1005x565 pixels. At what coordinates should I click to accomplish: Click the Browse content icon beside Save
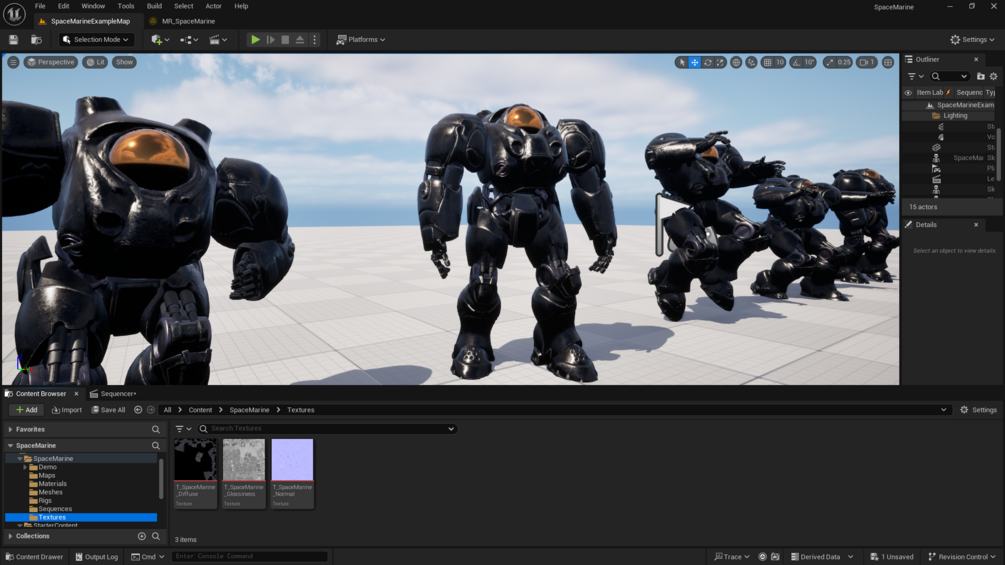(37, 40)
